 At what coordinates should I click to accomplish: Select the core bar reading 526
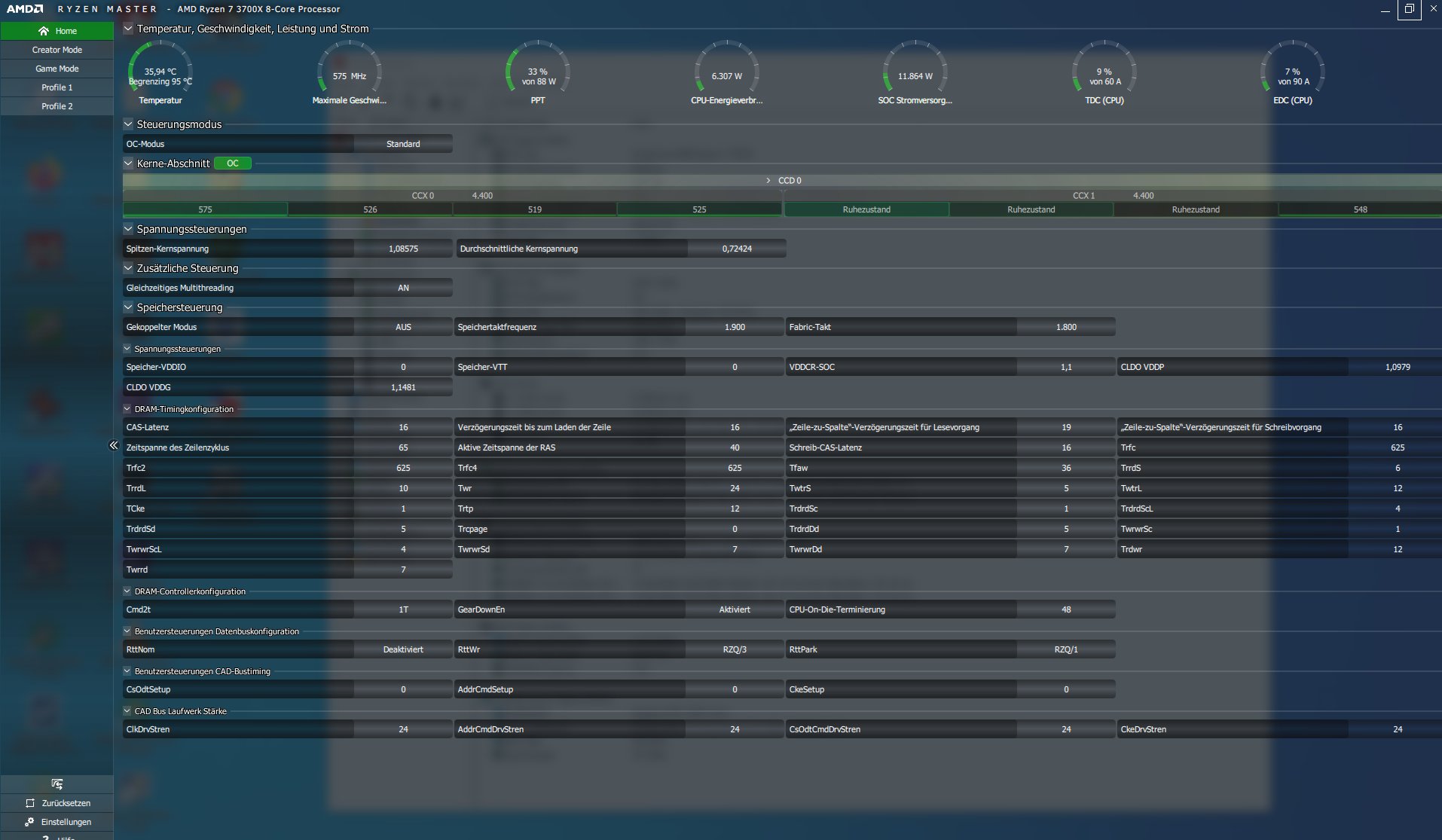click(370, 209)
